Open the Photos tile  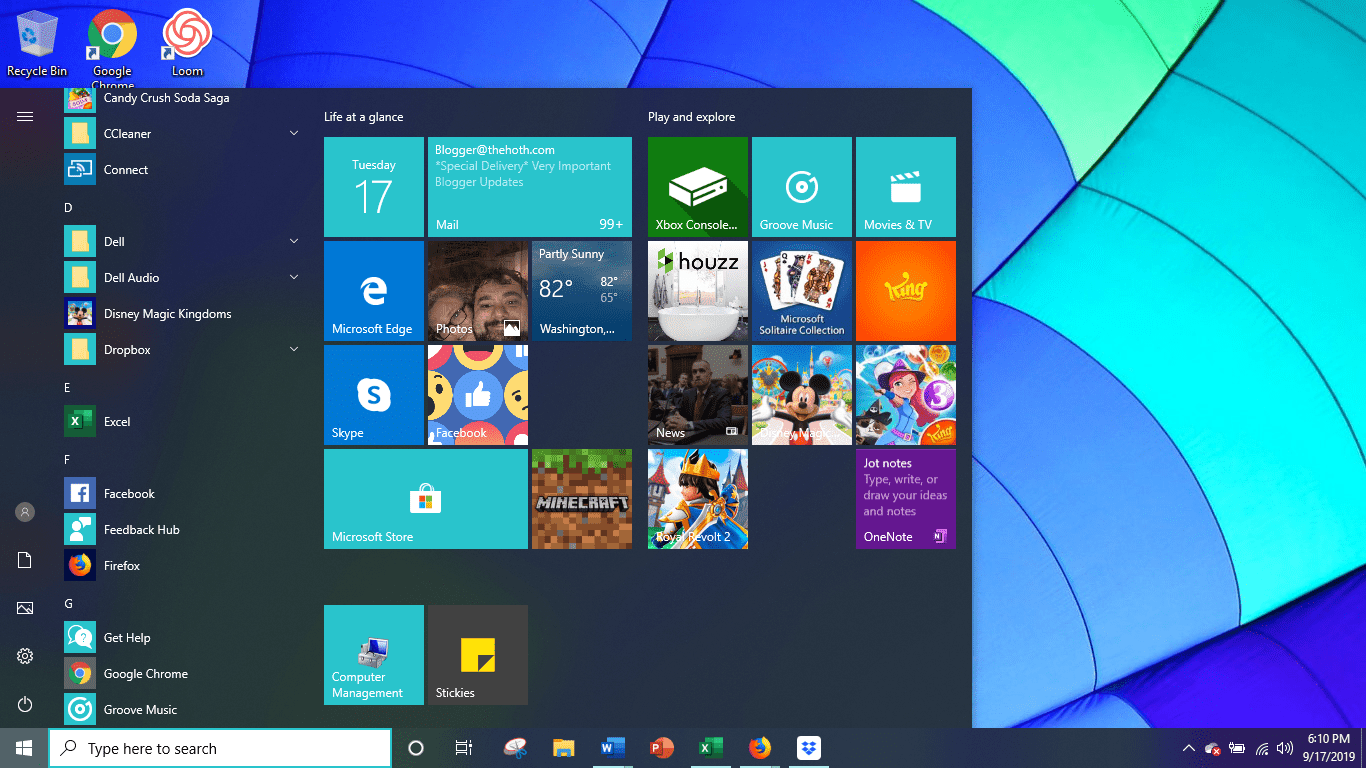(x=478, y=291)
